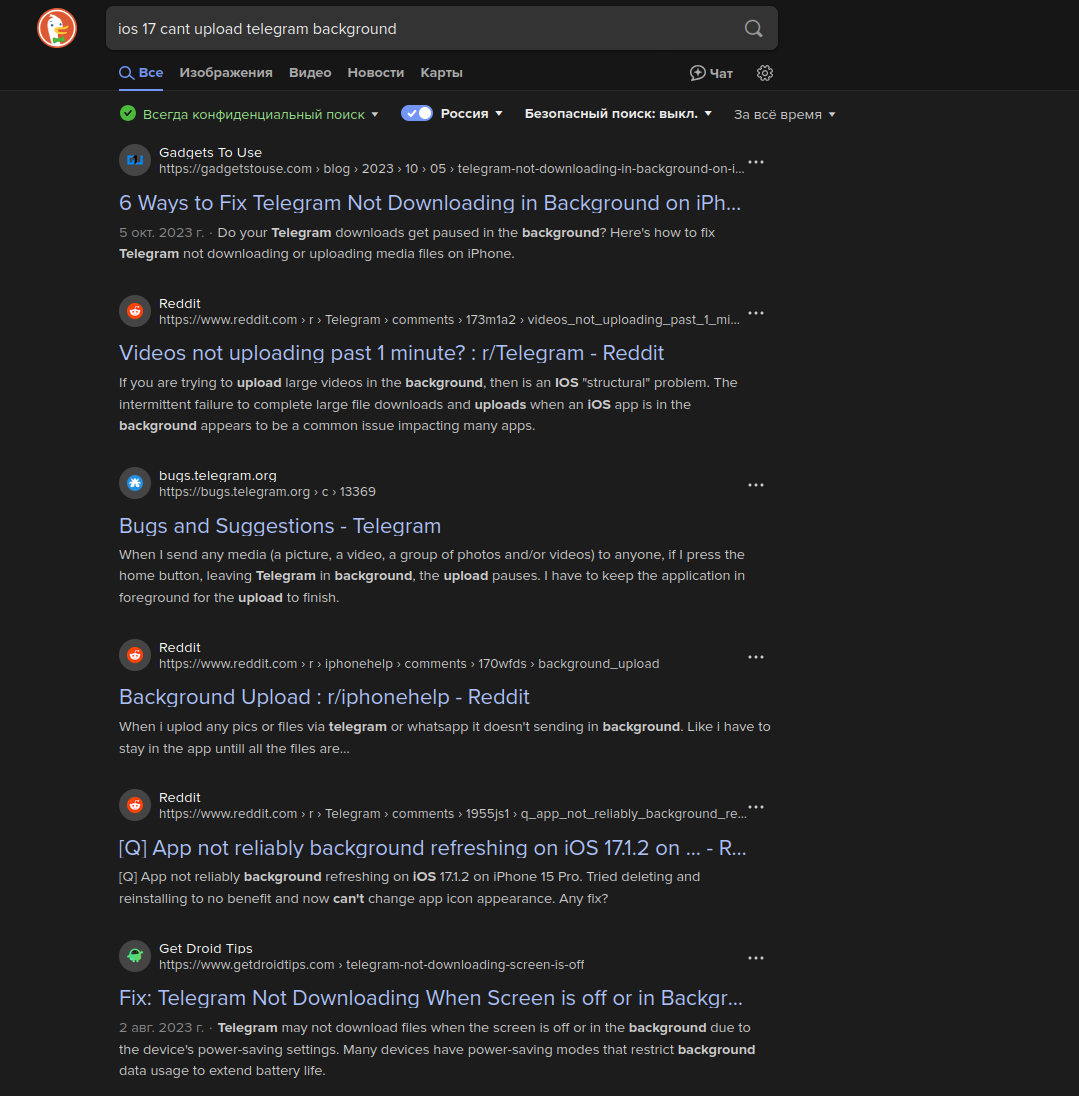Open three-dot menu for bugs.telegram.org result
Screen dimensions: 1079x1096
pyautogui.click(x=755, y=485)
